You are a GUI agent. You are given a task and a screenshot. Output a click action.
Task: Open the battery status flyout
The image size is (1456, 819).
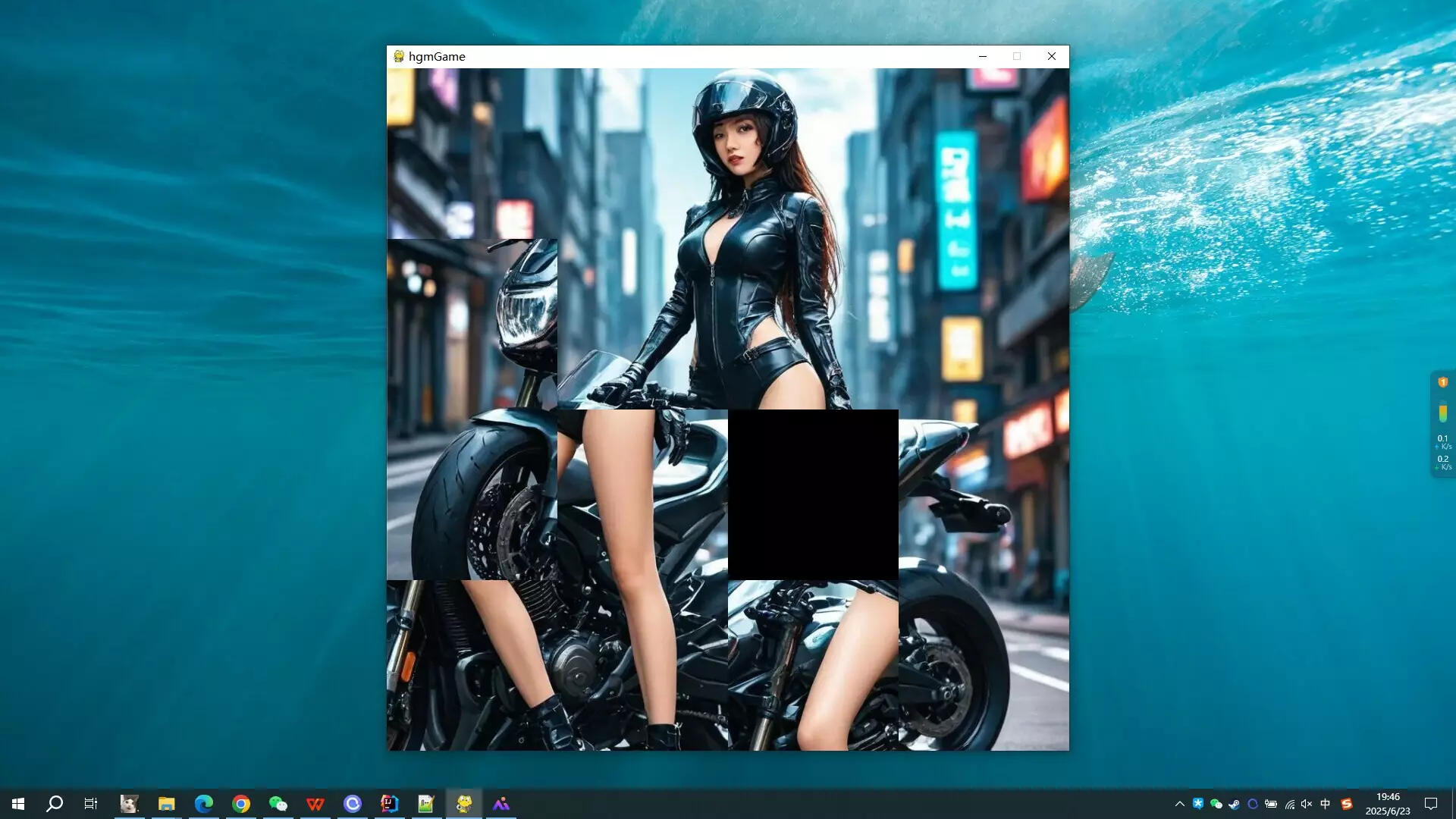[1272, 803]
